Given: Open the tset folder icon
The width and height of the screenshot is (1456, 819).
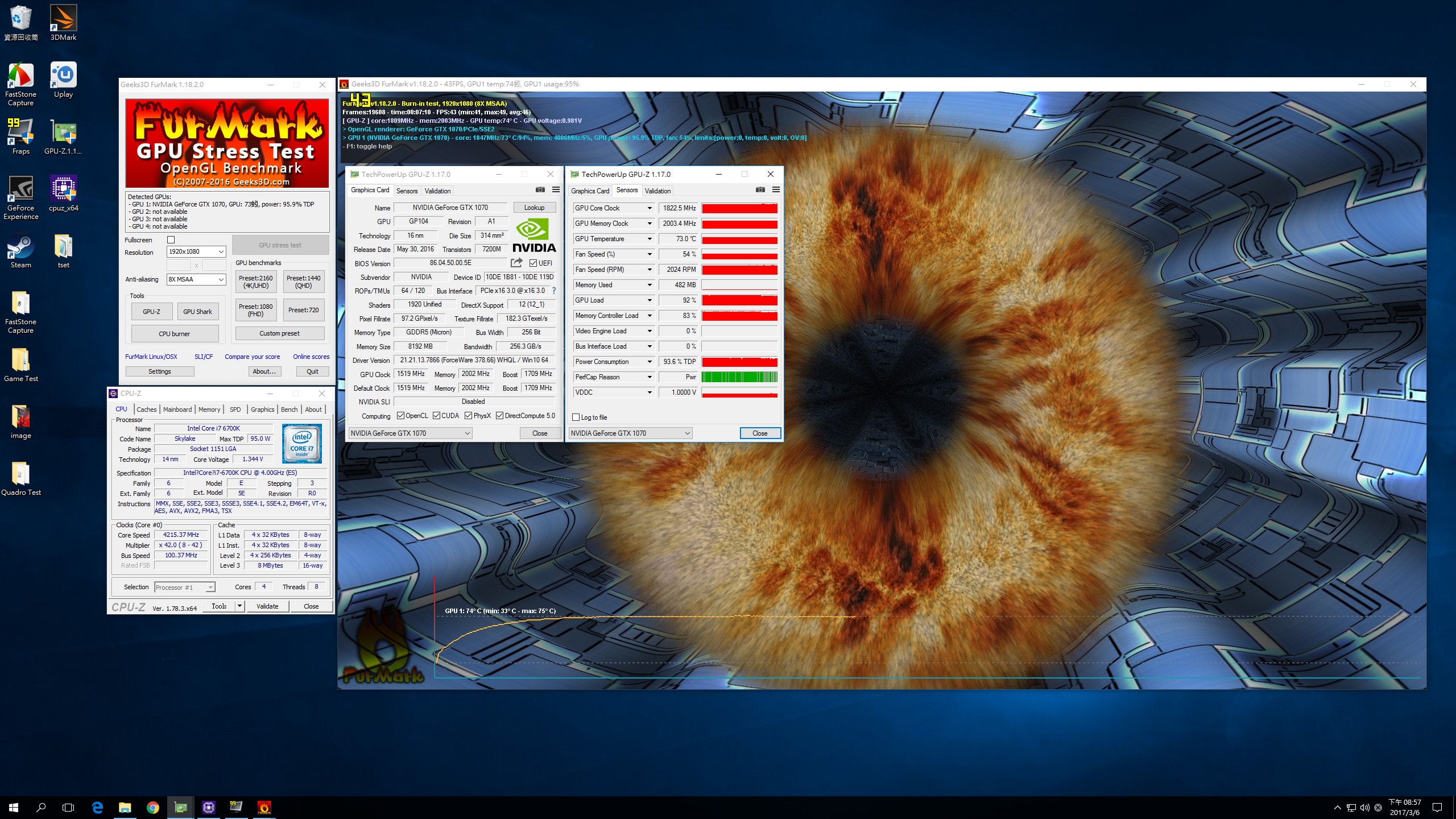Looking at the screenshot, I should click(63, 250).
